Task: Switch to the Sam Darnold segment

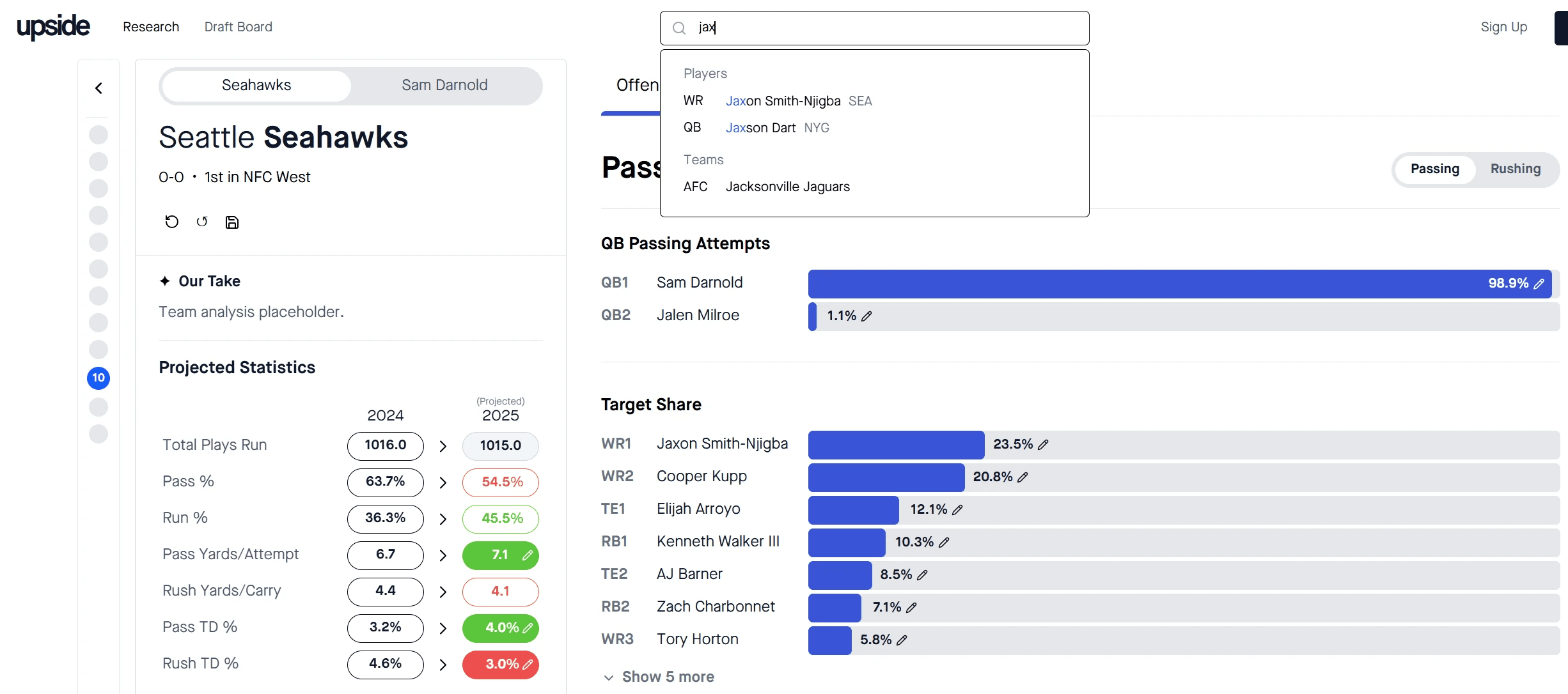Action: [444, 86]
